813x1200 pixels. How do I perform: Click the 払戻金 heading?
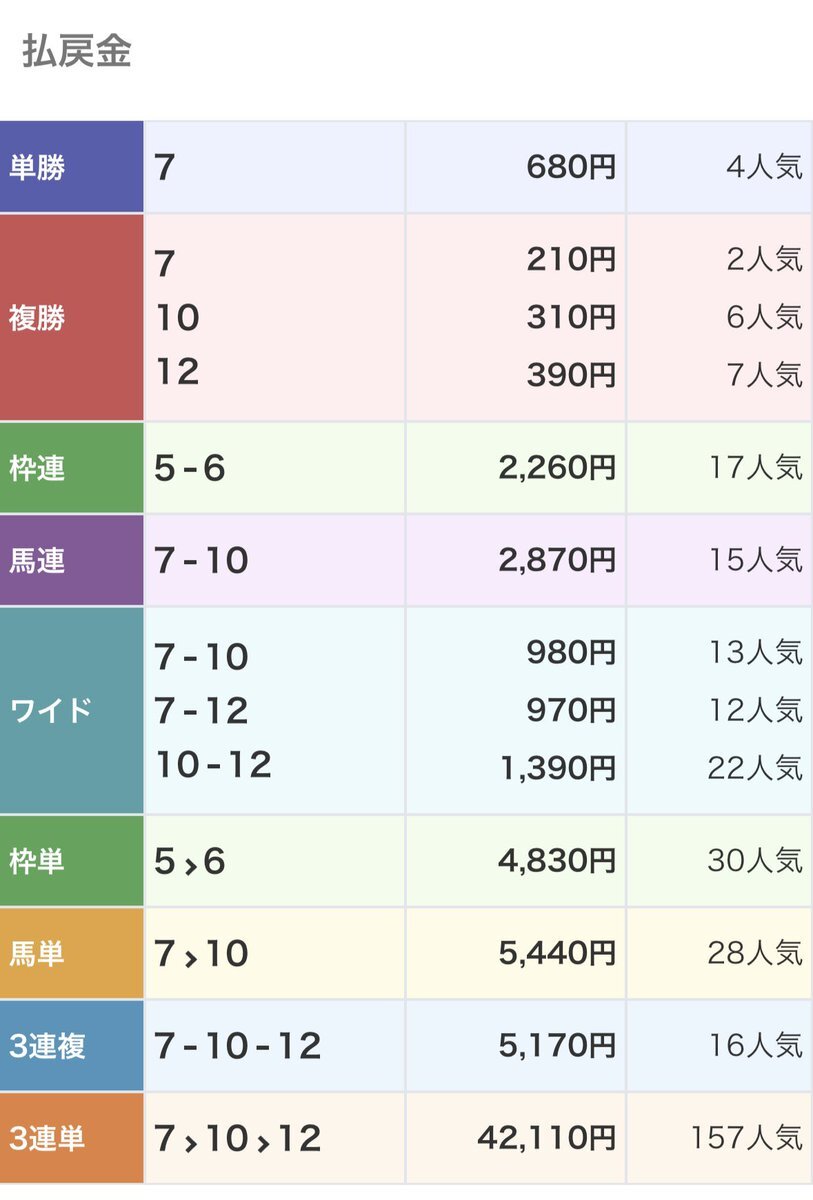(x=76, y=52)
